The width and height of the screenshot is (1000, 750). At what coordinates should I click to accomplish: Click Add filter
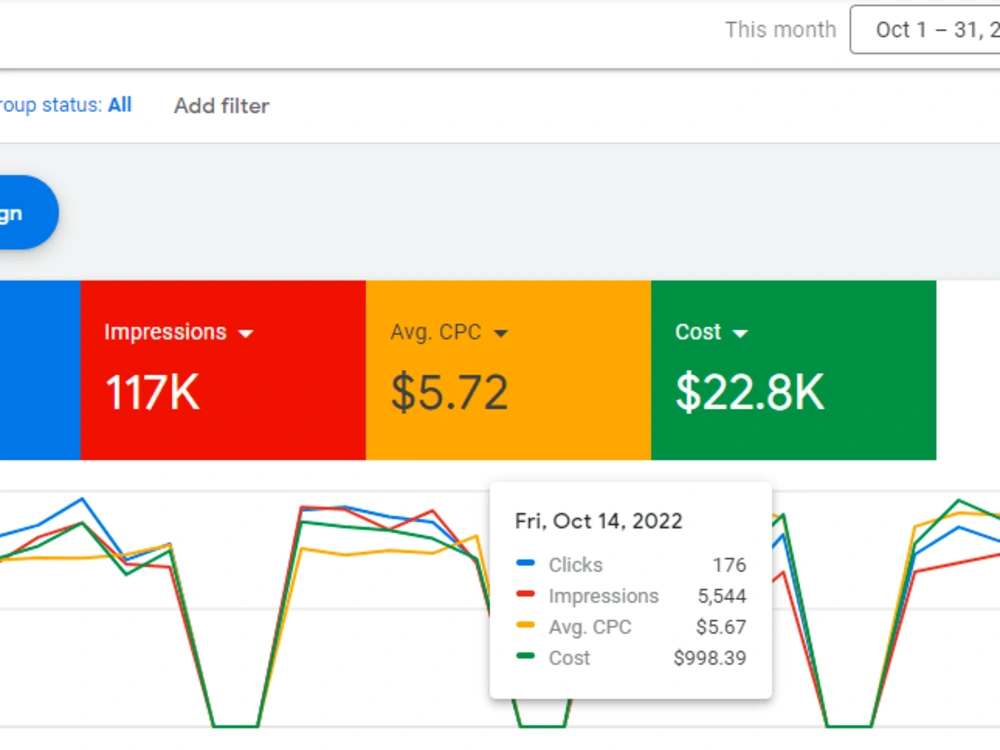coord(221,106)
